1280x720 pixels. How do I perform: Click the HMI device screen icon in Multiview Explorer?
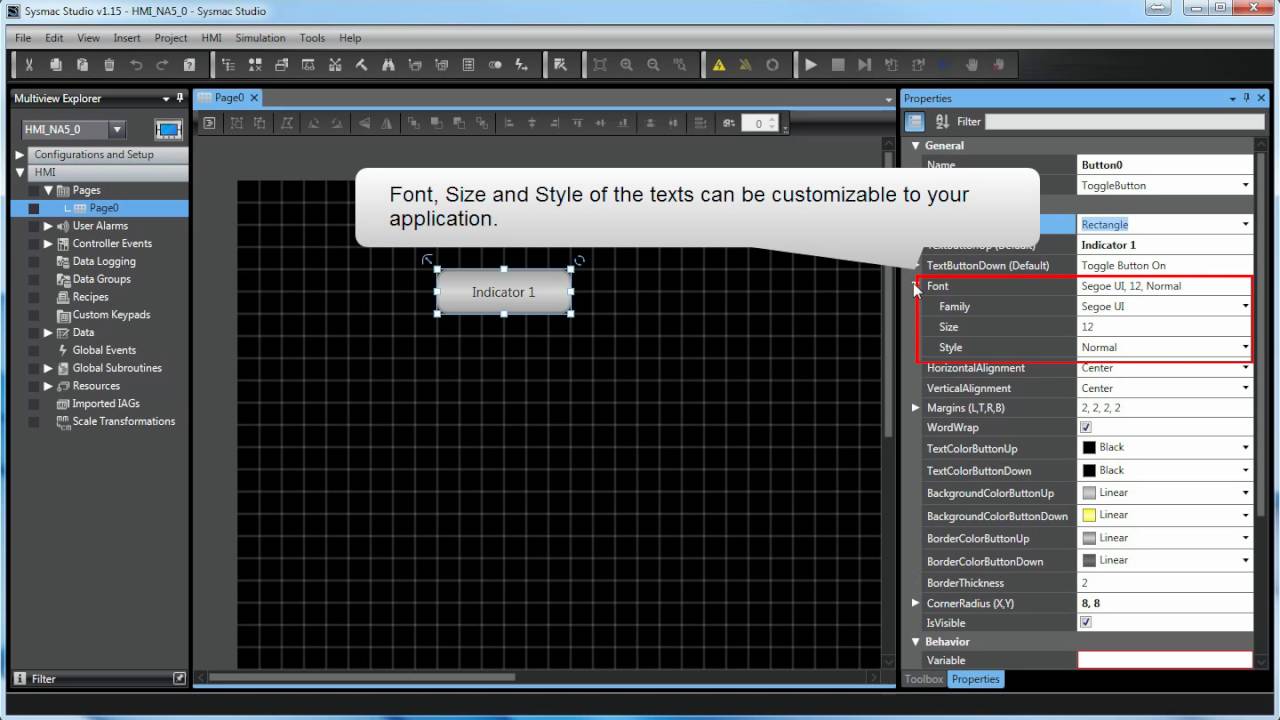pos(169,129)
